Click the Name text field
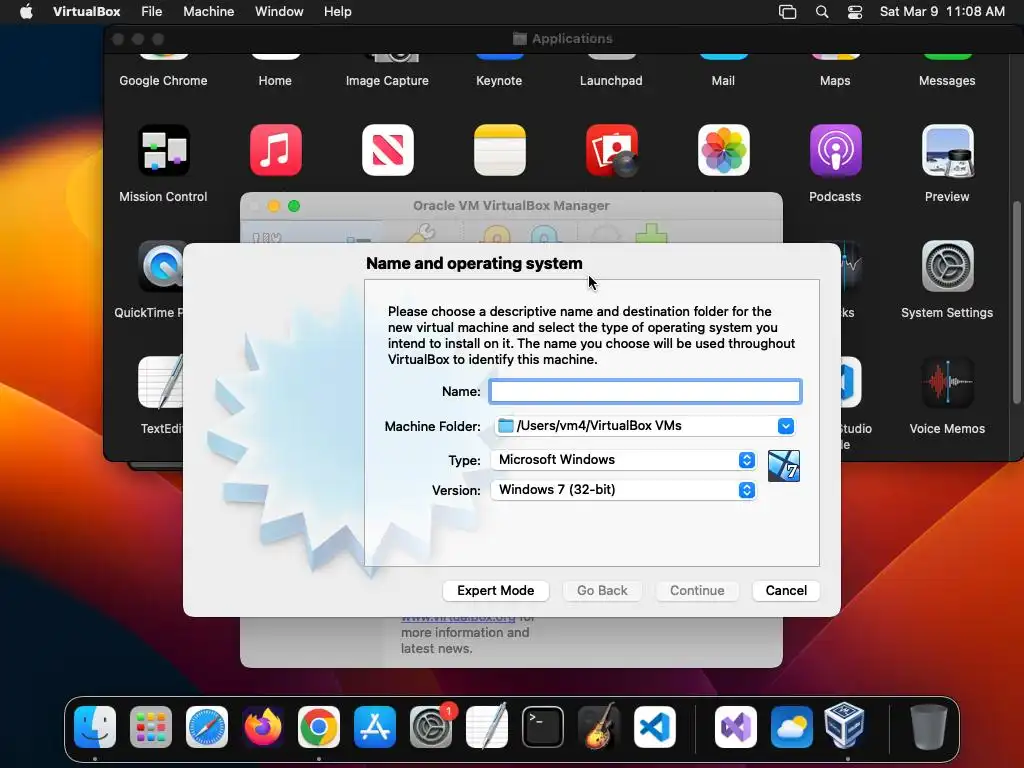Viewport: 1024px width, 768px height. coord(646,391)
